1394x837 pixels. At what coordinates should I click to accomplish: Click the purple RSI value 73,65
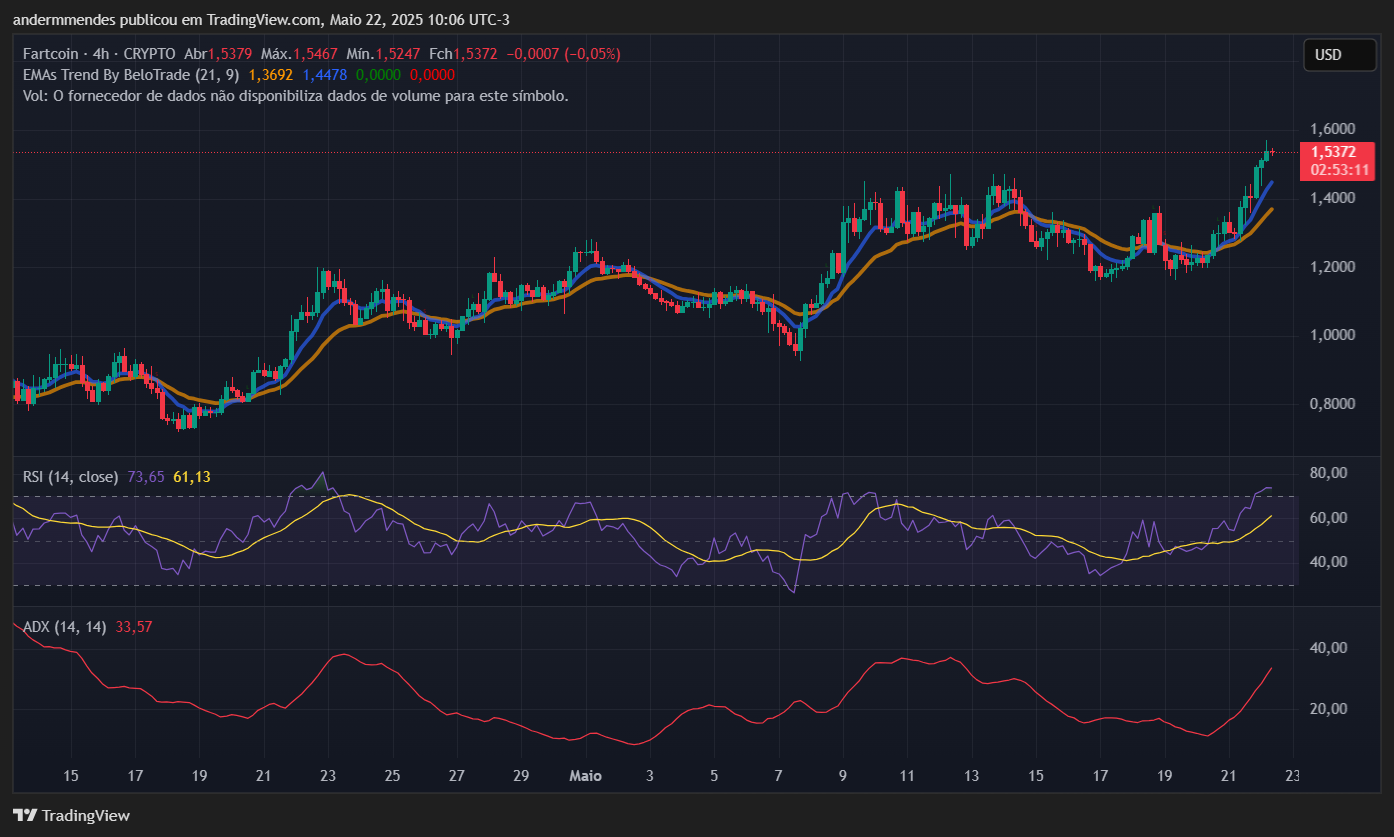146,477
